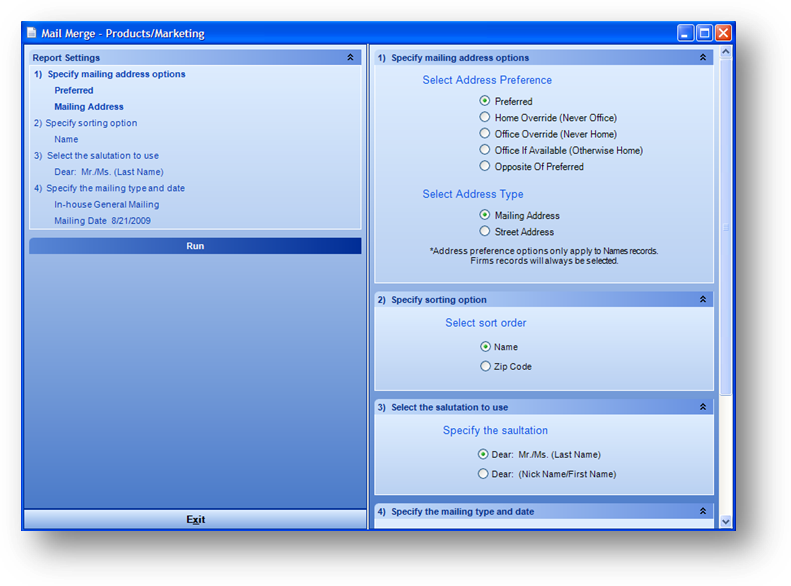Select Office If Available (Otherwise Home)
The image size is (791, 586).
click(x=485, y=150)
